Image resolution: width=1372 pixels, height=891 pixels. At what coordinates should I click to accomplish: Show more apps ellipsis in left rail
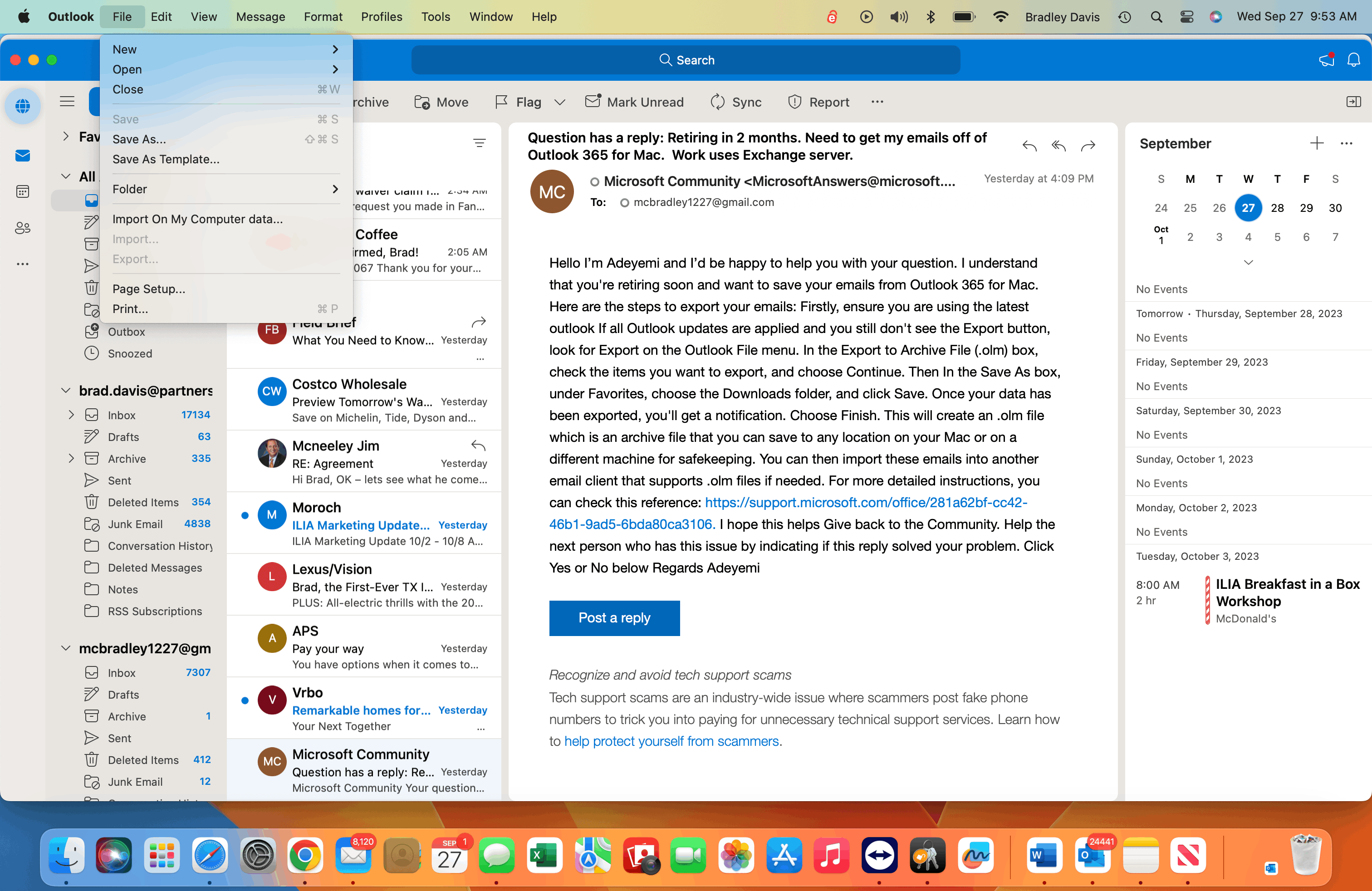click(x=23, y=264)
